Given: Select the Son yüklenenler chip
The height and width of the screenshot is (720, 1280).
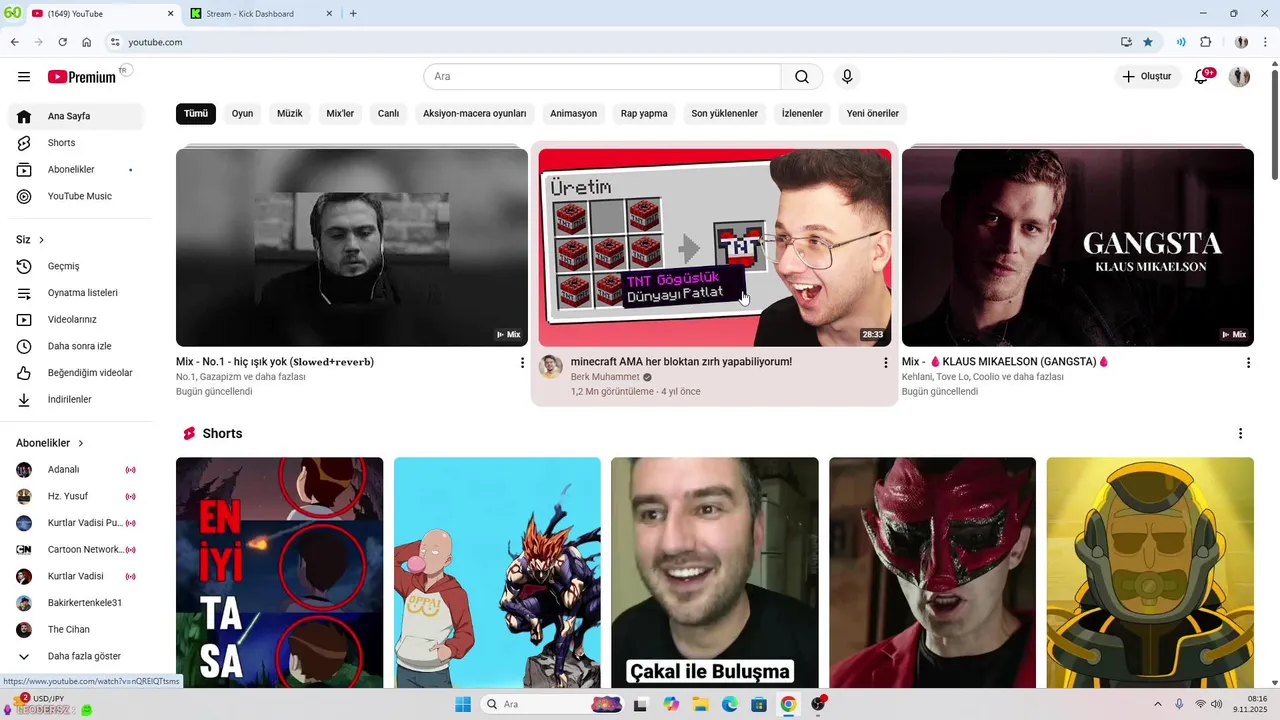Looking at the screenshot, I should (725, 114).
